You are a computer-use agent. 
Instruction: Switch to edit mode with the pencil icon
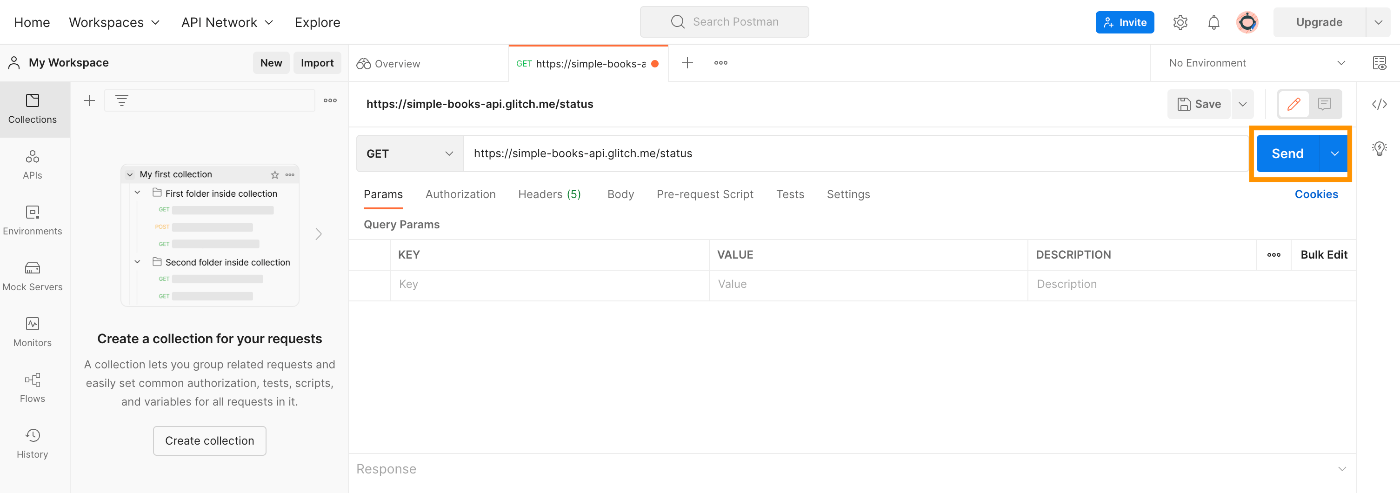coord(1294,103)
